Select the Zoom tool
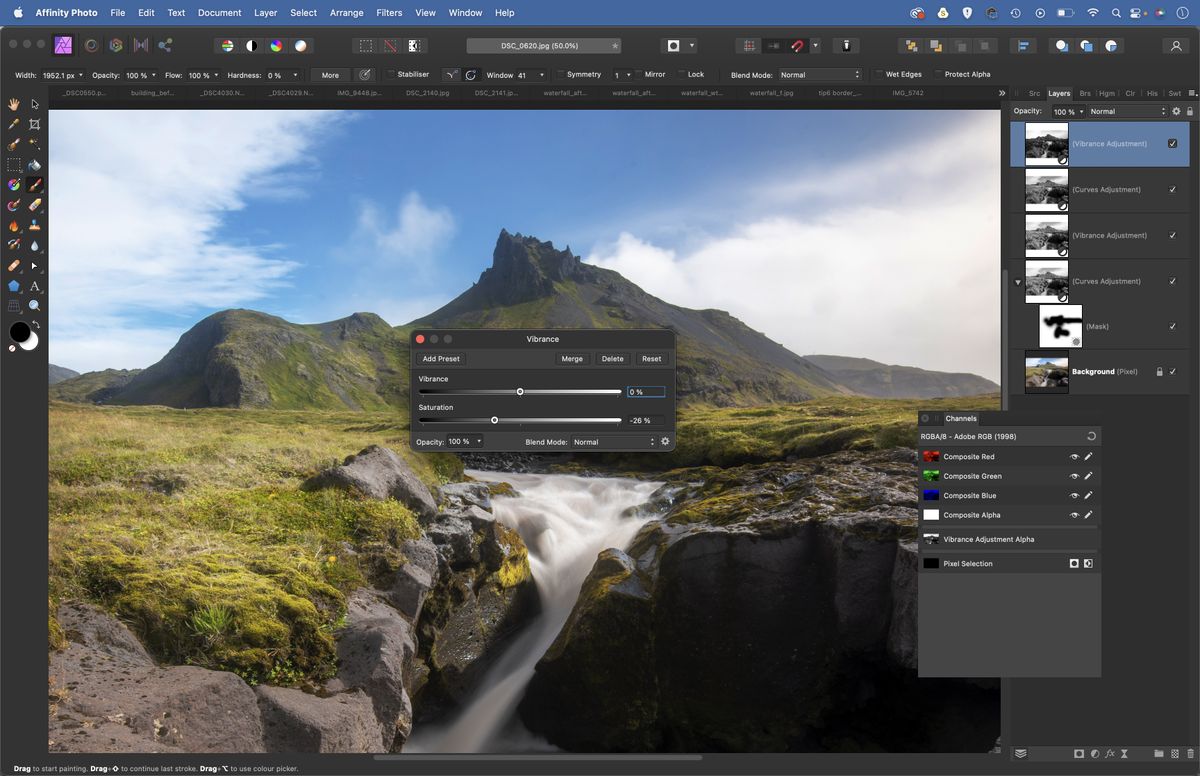 click(x=33, y=303)
